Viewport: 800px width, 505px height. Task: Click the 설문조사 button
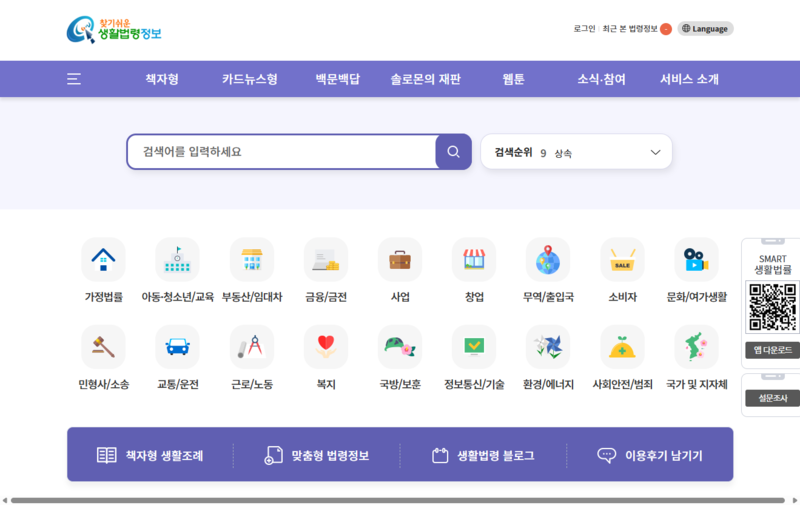pos(772,398)
